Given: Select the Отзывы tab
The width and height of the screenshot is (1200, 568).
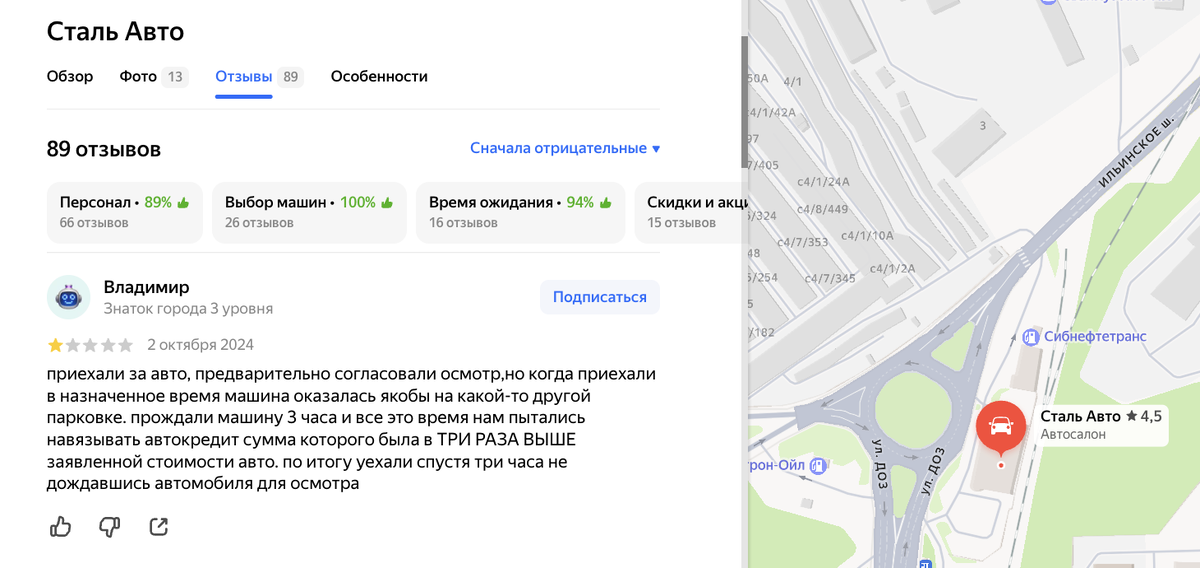Looking at the screenshot, I should (x=259, y=76).
